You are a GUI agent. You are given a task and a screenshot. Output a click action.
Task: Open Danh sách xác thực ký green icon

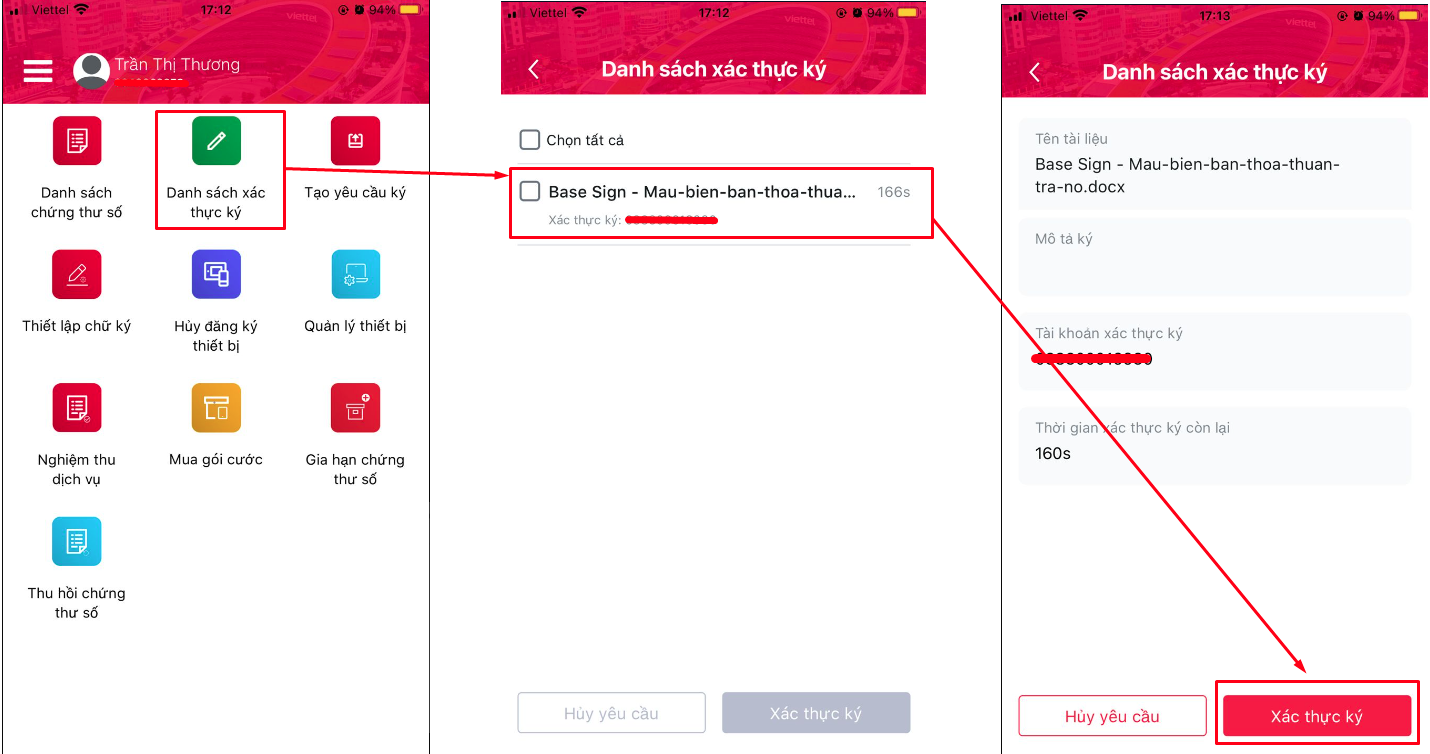point(216,141)
